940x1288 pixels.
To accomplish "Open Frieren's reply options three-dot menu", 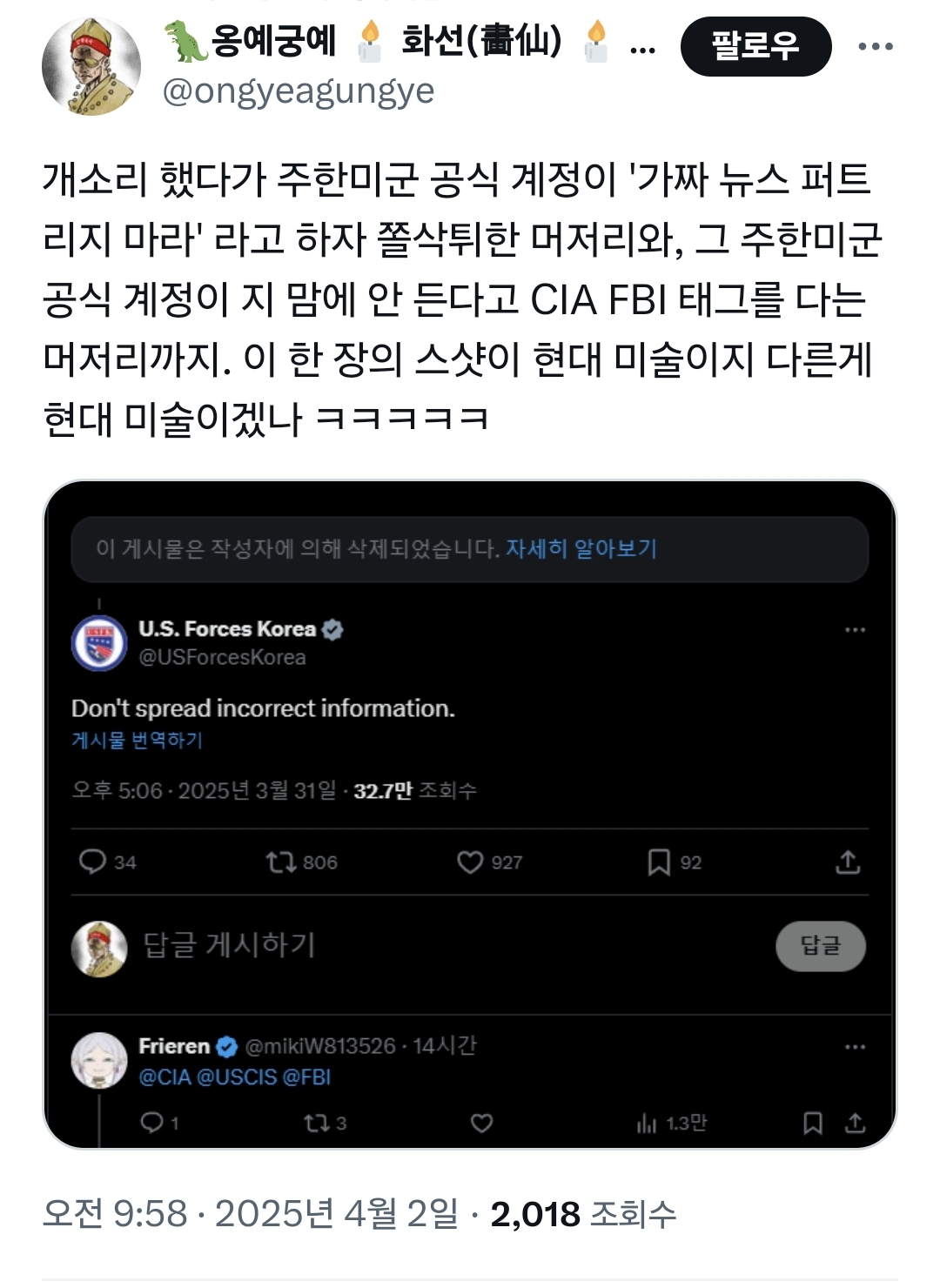I will pyautogui.click(x=855, y=1047).
